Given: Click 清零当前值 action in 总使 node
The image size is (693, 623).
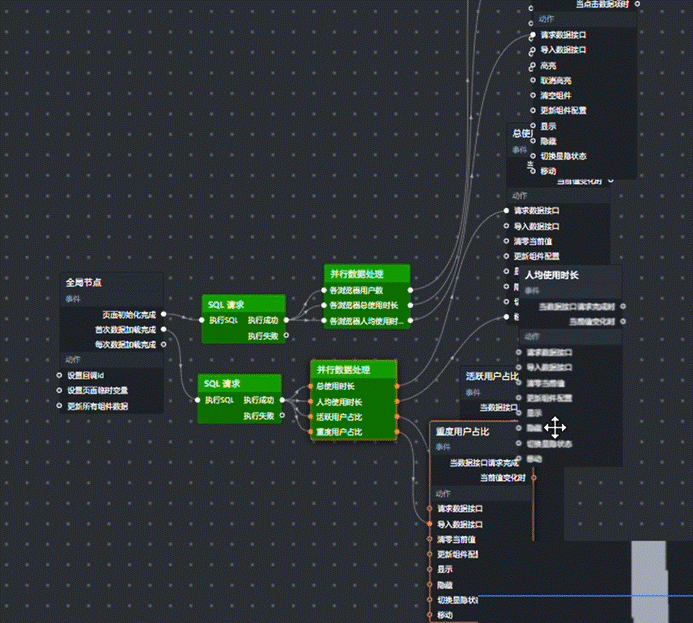Looking at the screenshot, I should pyautogui.click(x=533, y=241).
